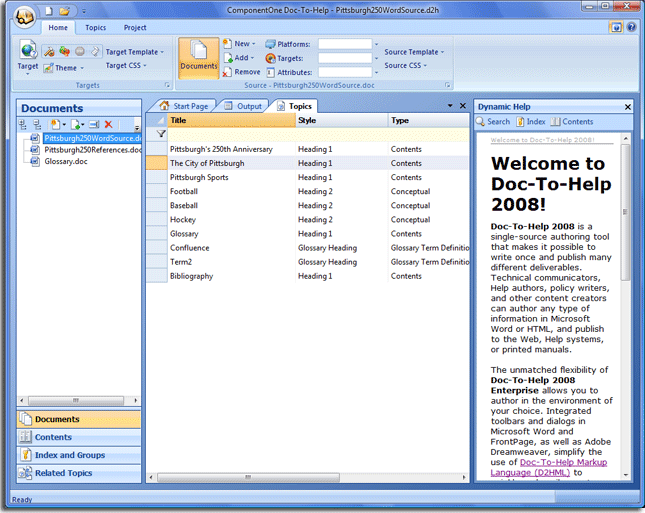Click the filter funnel icon in Topics grid
Viewport: 645px width, 513px height.
point(161,134)
